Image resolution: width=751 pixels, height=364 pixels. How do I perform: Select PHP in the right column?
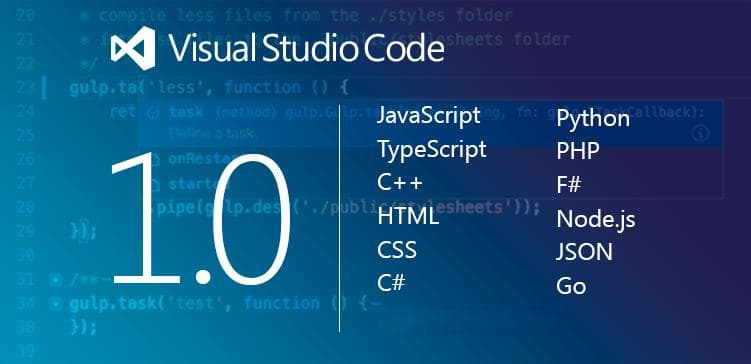578,151
